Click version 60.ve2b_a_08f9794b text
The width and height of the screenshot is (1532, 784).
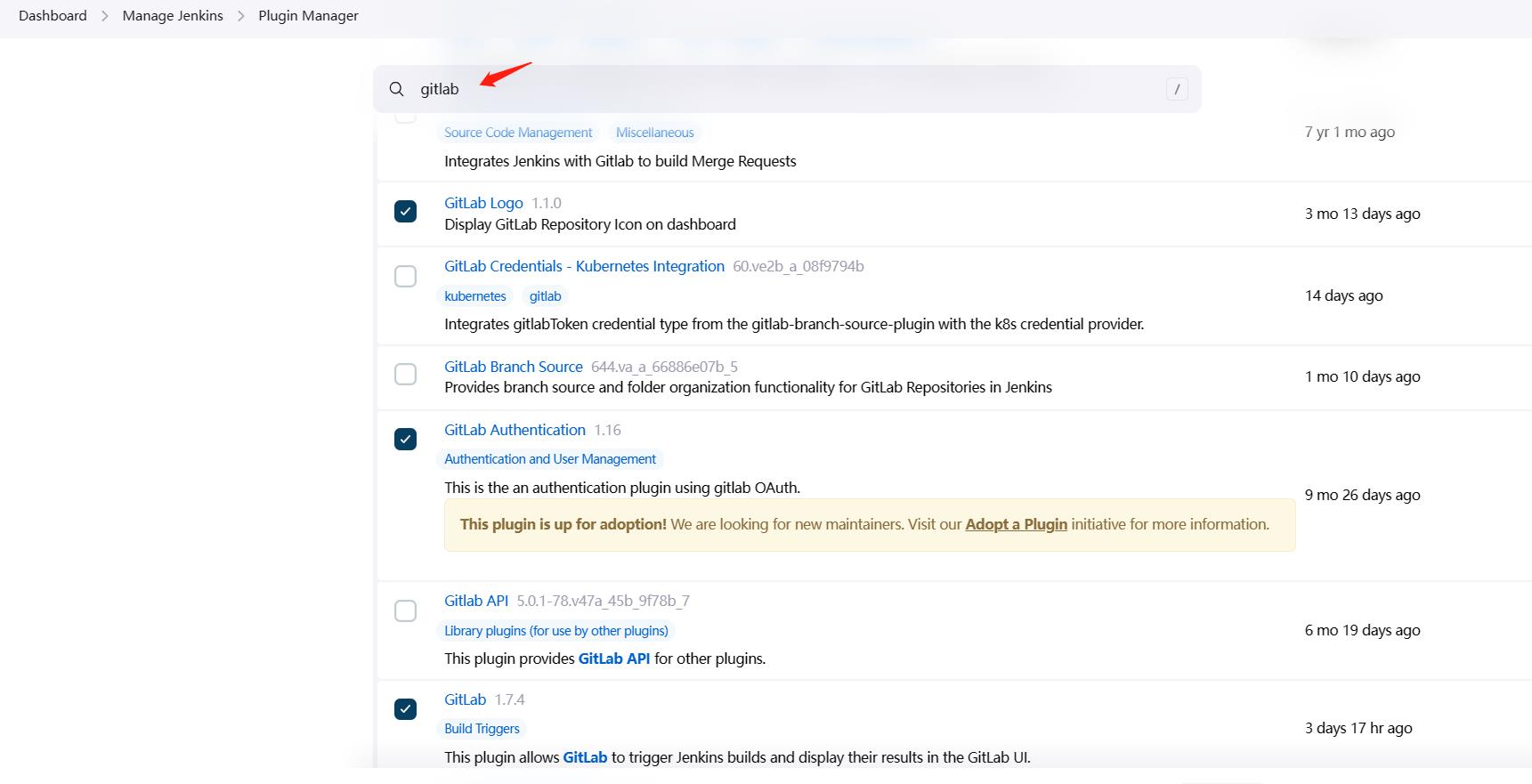coord(798,266)
